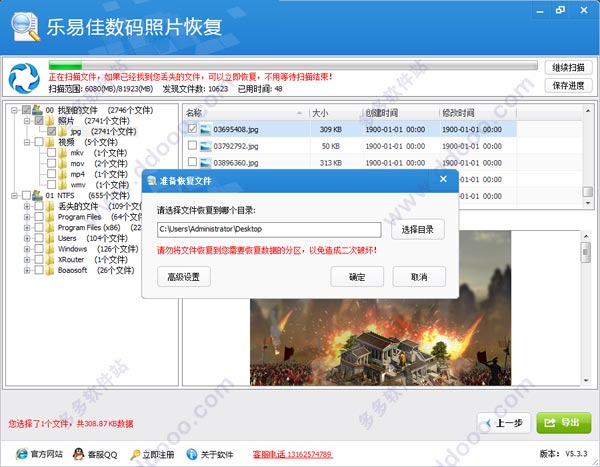
Task: Click the wmv folder icon
Action: click(x=62, y=185)
